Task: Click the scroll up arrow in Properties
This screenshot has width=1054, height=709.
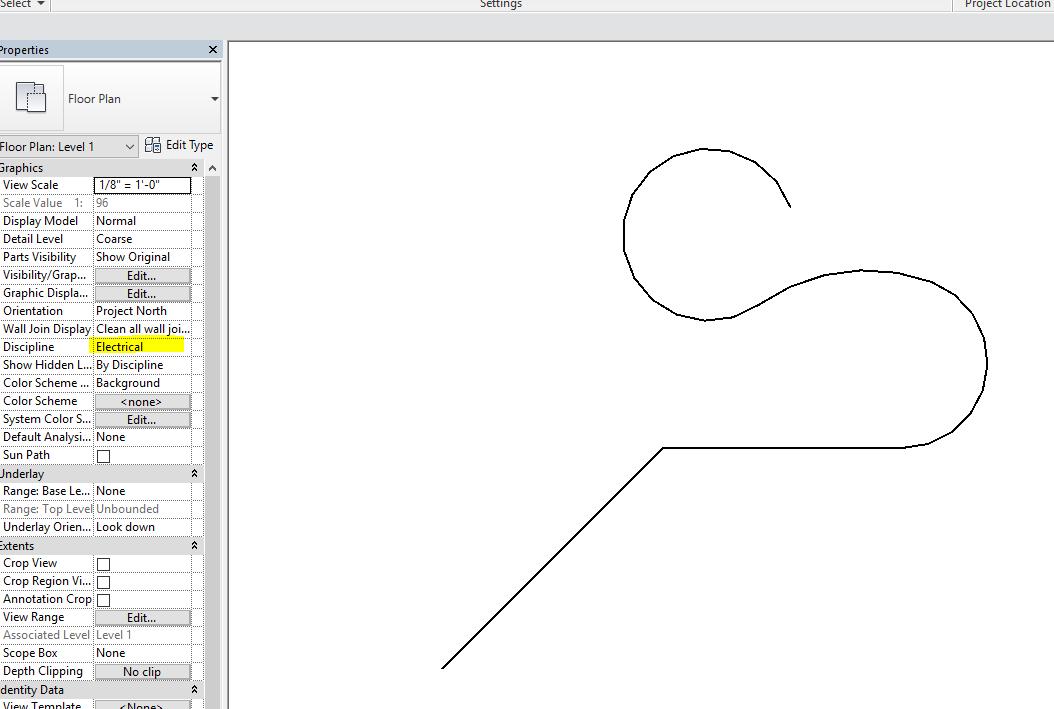Action: pyautogui.click(x=212, y=168)
